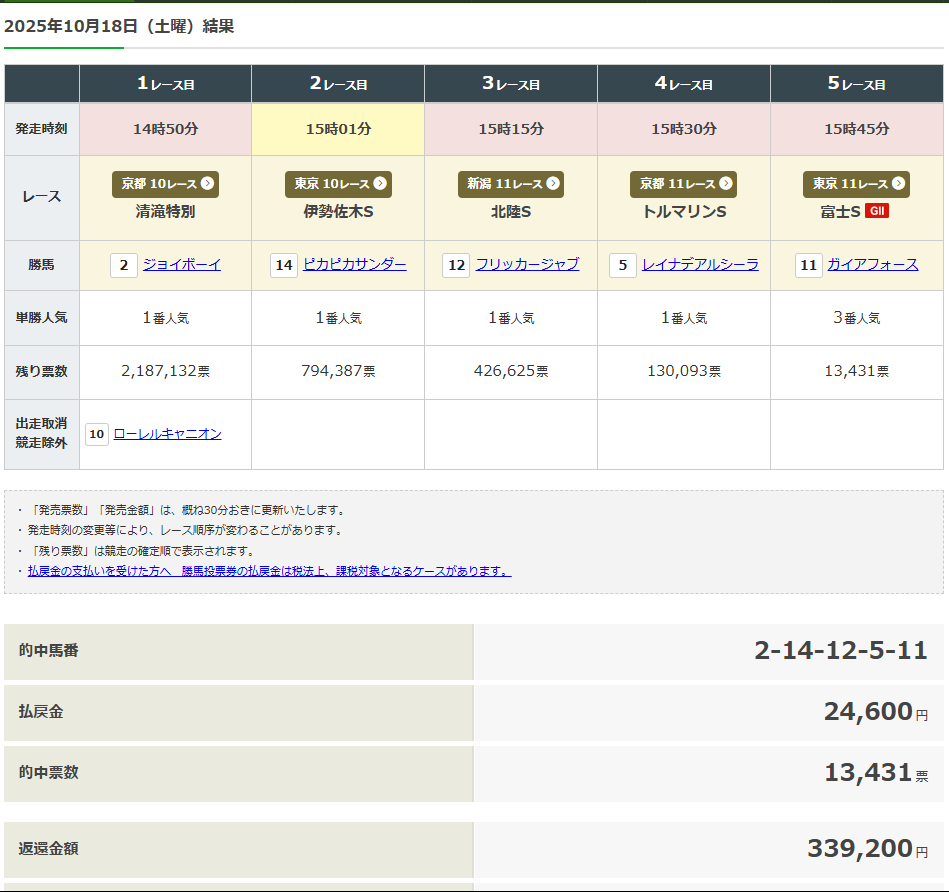Image resolution: width=949 pixels, height=892 pixels.
Task: Click the horse link フリッカージャブ
Action: coord(527,265)
